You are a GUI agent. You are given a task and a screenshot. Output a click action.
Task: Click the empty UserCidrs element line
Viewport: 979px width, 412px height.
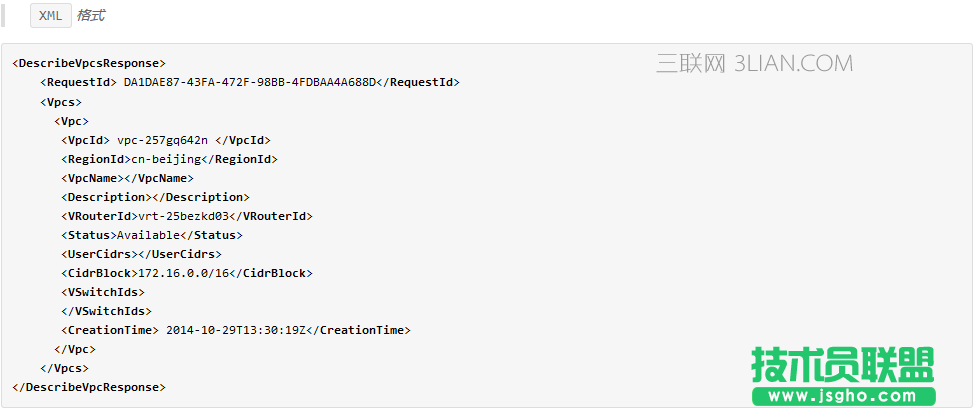[x=141, y=254]
